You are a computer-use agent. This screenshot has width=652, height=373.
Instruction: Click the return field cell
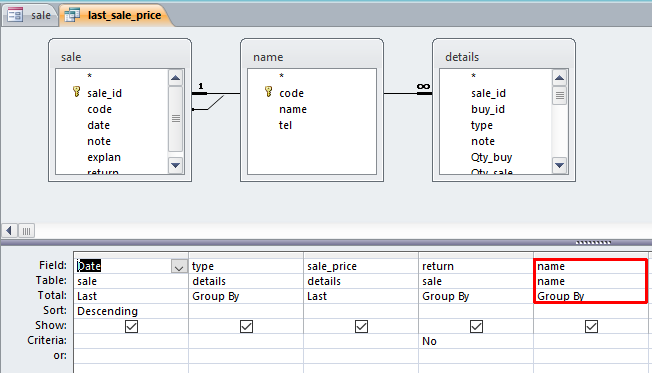pyautogui.click(x=476, y=266)
